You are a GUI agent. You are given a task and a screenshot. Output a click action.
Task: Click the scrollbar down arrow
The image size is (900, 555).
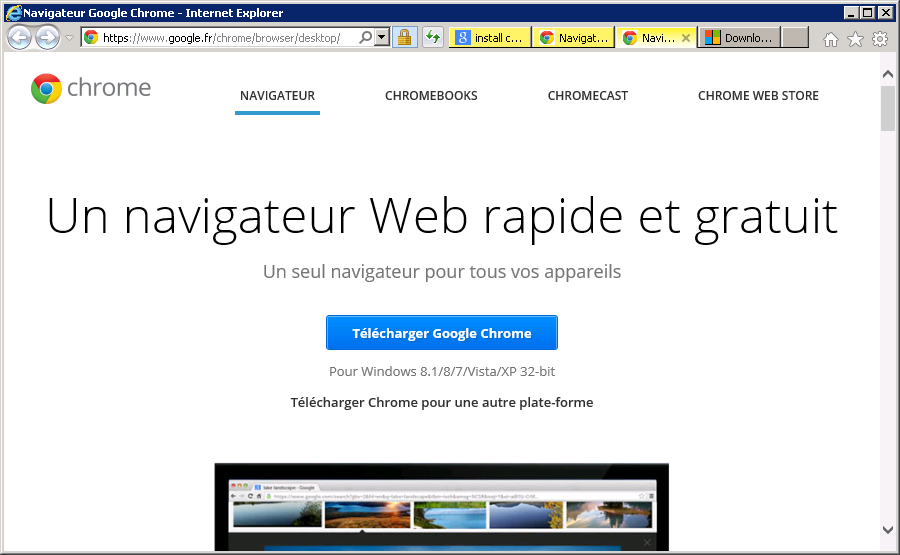(x=888, y=530)
